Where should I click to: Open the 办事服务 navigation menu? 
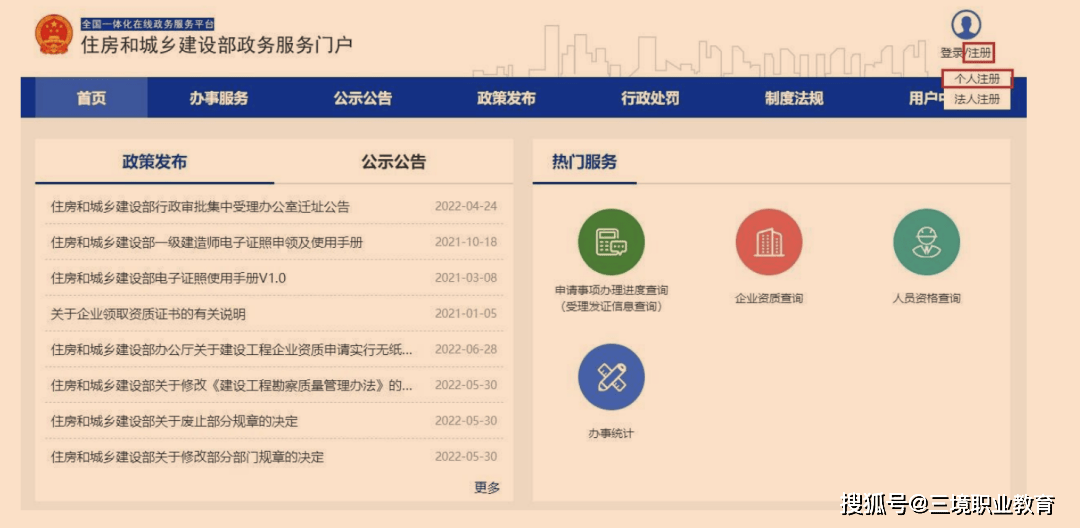[219, 98]
